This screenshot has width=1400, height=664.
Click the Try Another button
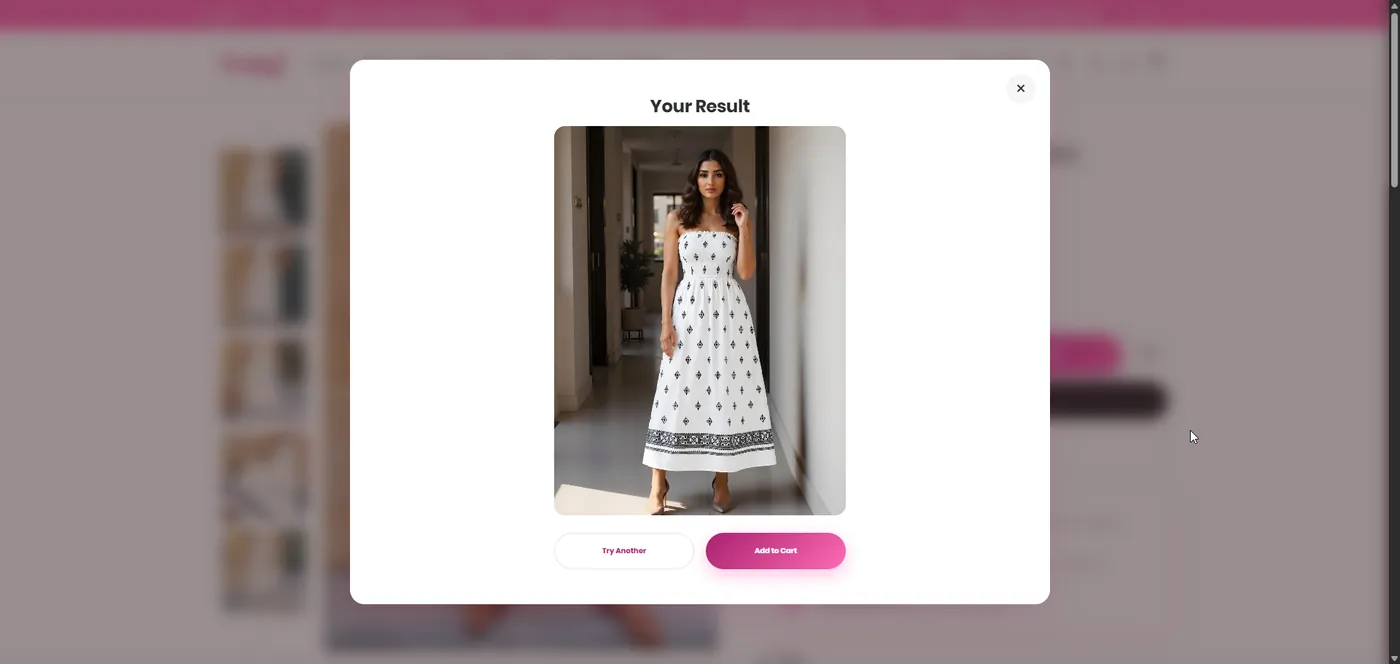(x=624, y=551)
